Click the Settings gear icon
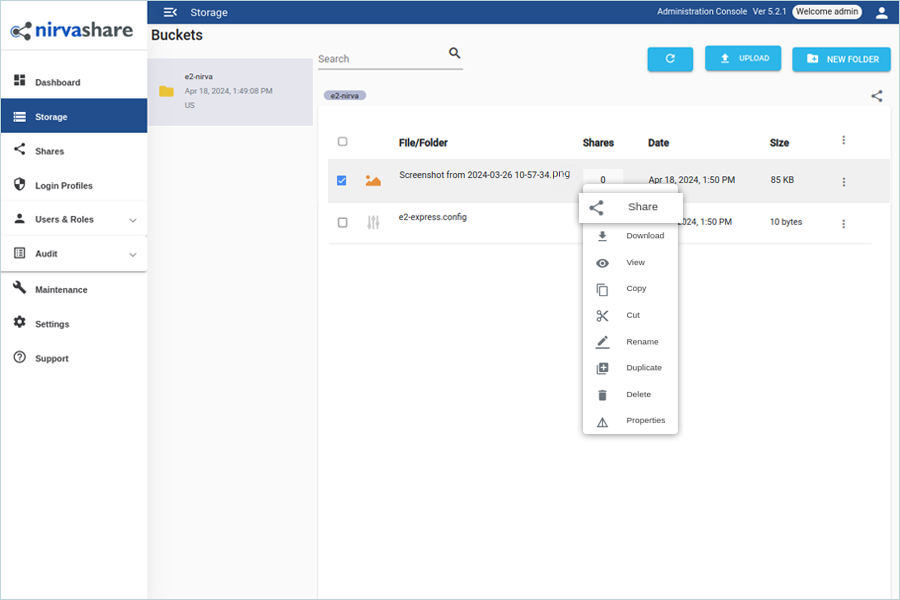900x600 pixels. (20, 322)
